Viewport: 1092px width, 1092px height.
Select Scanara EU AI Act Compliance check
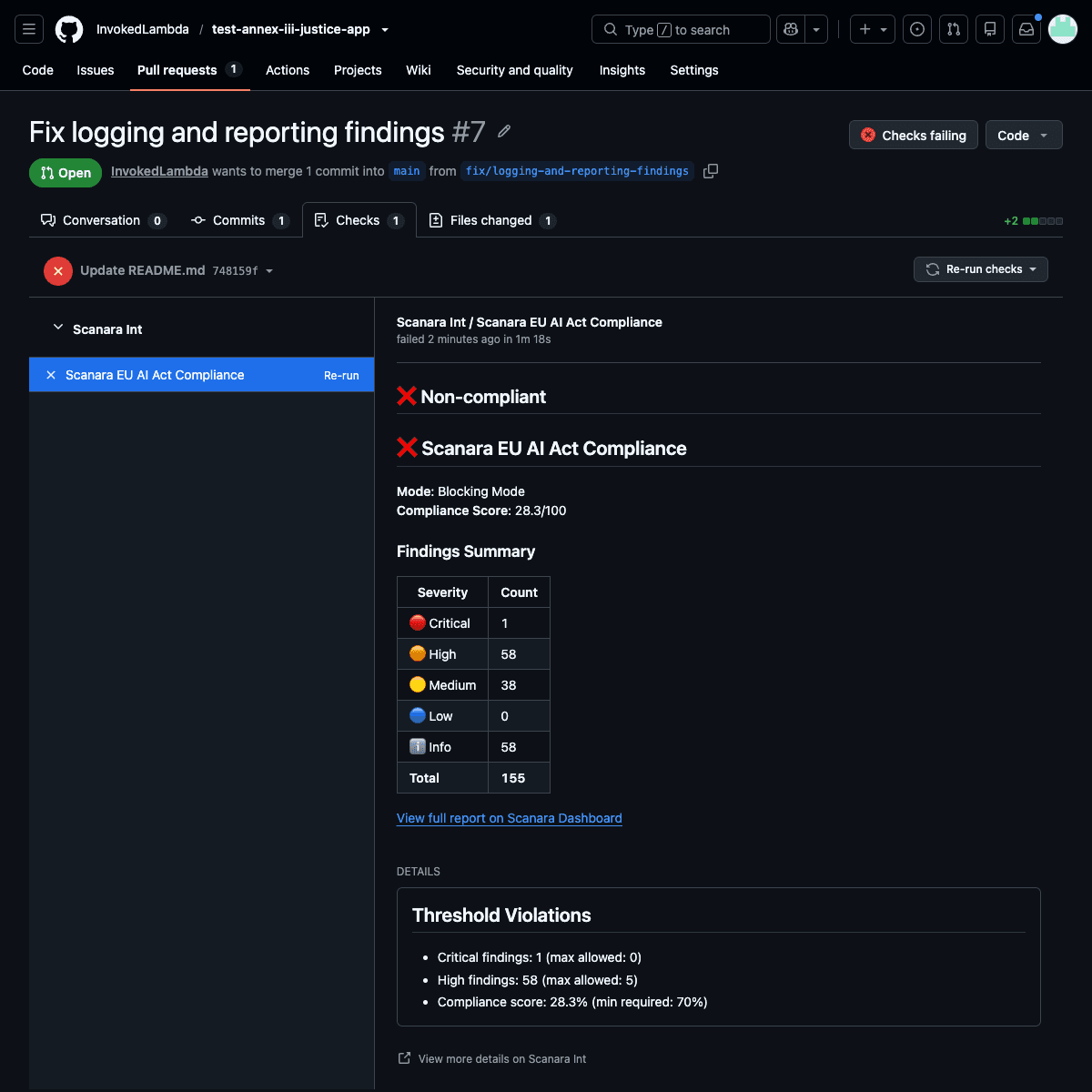(x=155, y=375)
